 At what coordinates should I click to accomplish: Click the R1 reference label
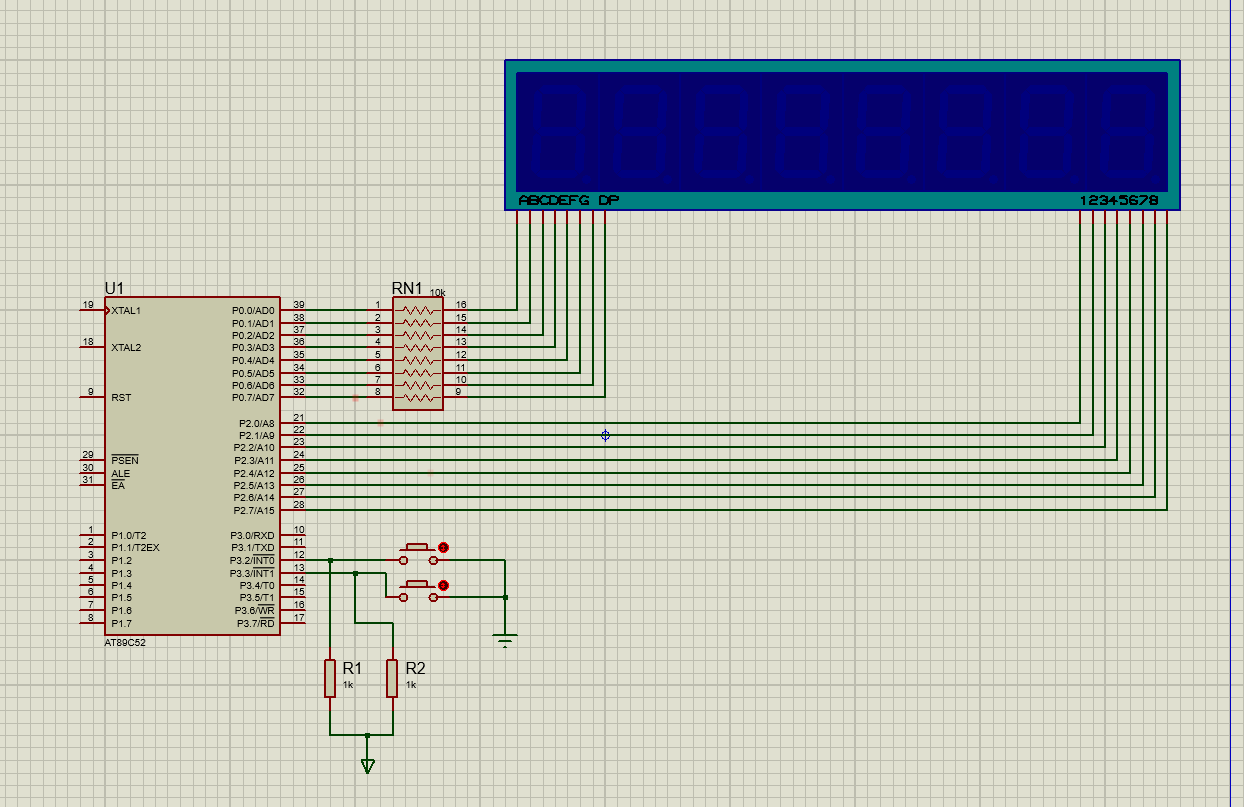352,668
